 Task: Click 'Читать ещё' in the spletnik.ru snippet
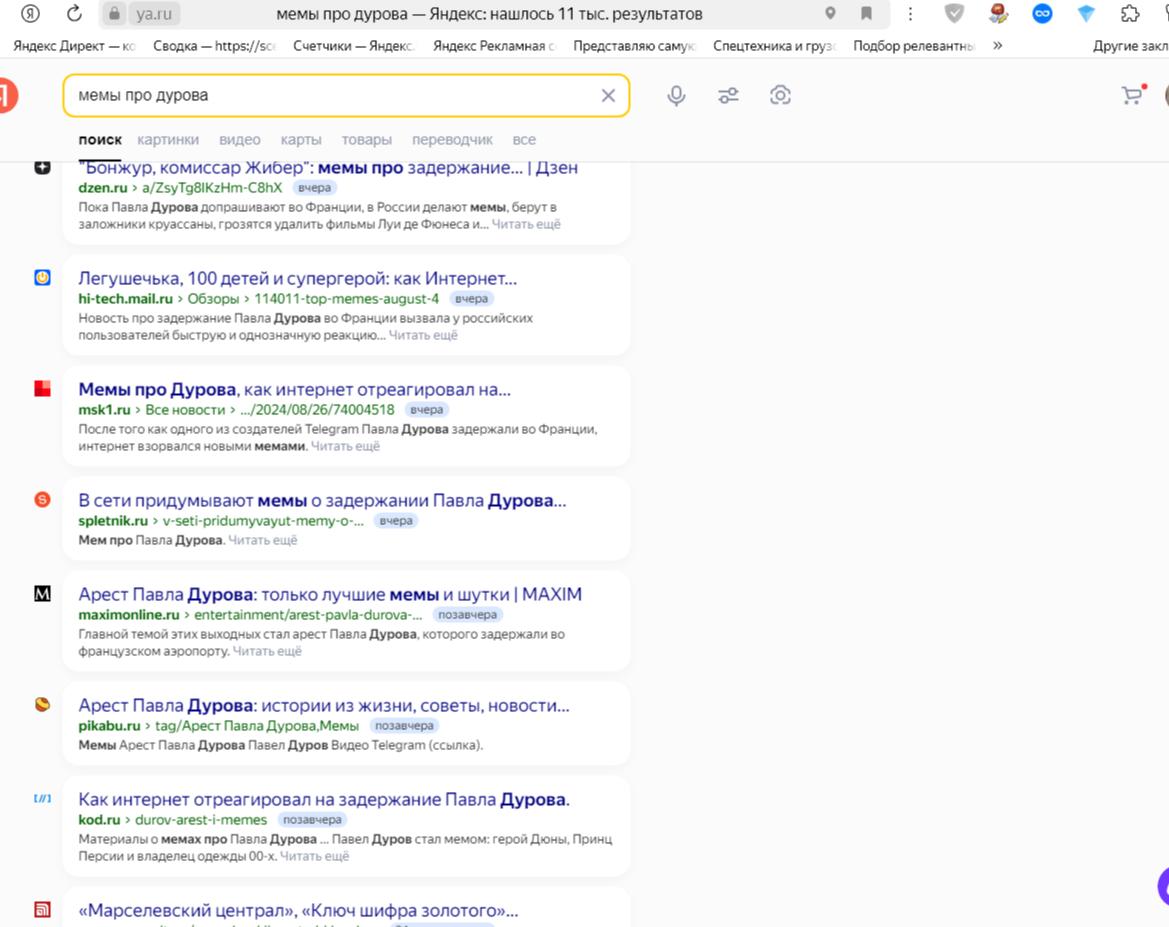[x=262, y=540]
